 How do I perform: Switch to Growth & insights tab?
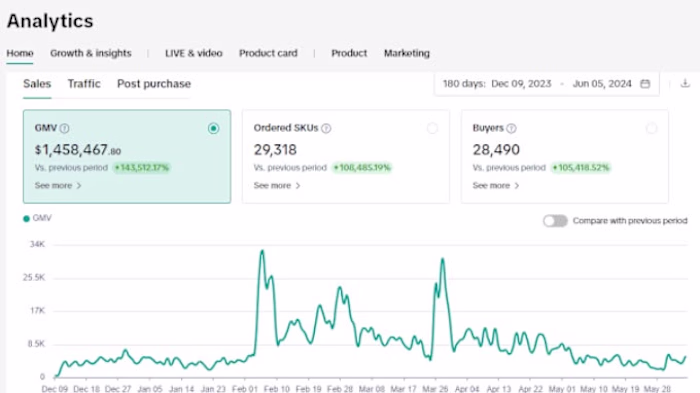coord(91,53)
